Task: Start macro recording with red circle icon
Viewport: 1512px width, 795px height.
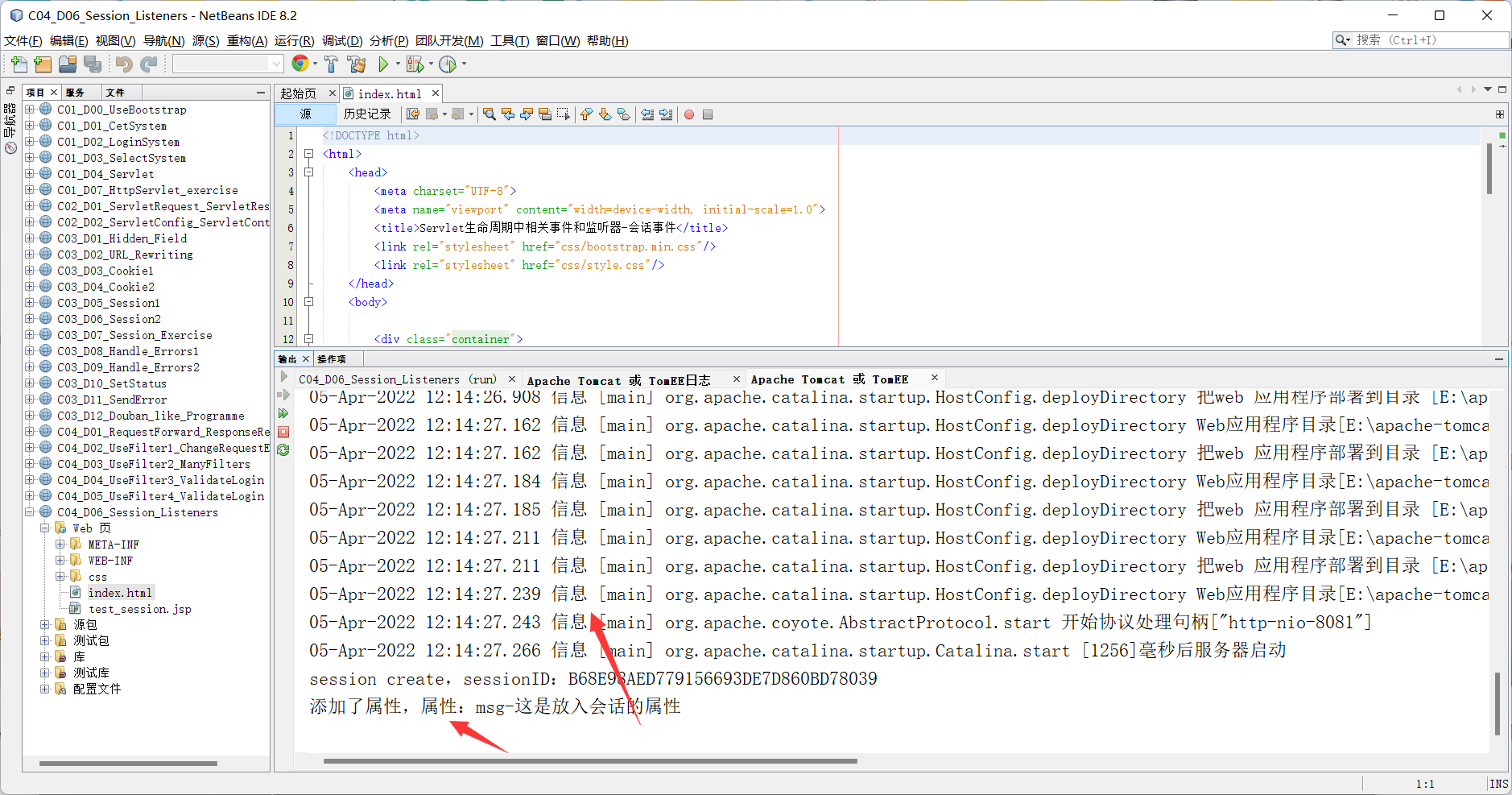Action: (x=689, y=114)
